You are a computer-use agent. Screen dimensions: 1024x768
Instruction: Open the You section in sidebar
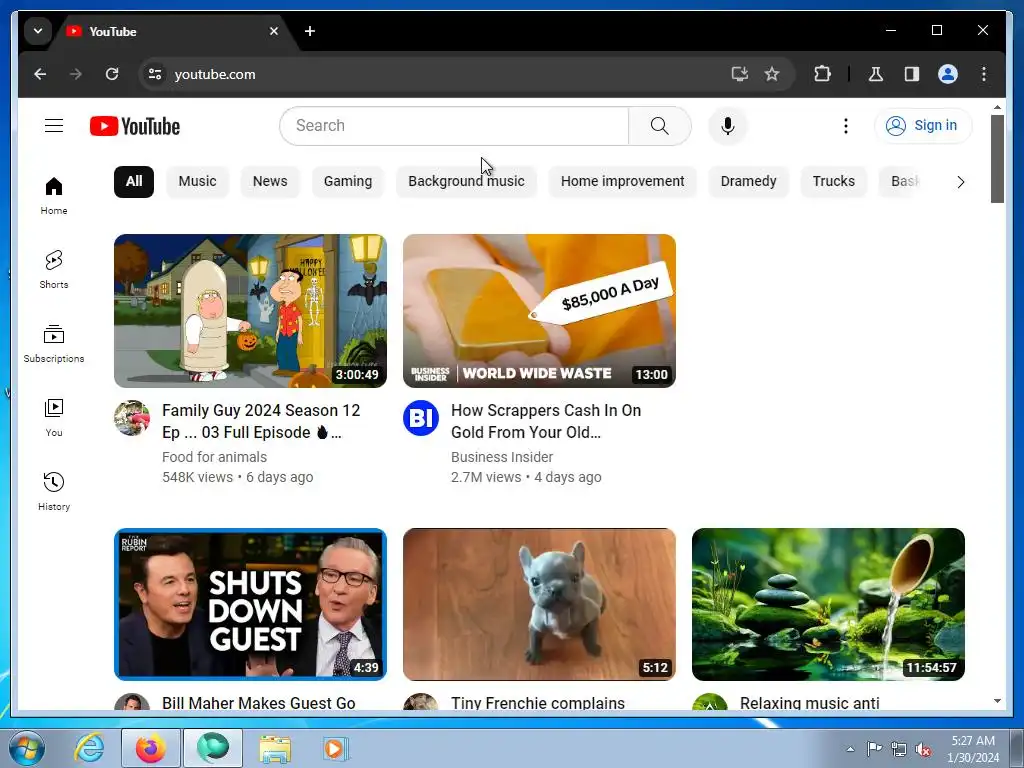point(54,417)
